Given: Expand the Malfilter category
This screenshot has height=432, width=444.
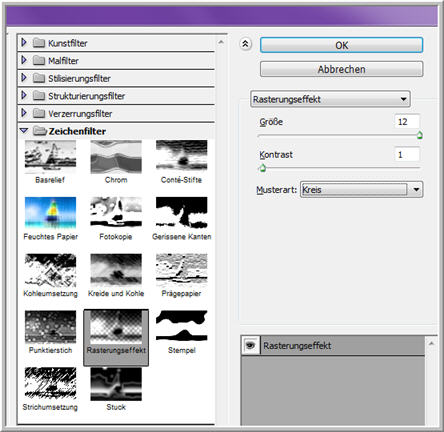Looking at the screenshot, I should point(24,60).
